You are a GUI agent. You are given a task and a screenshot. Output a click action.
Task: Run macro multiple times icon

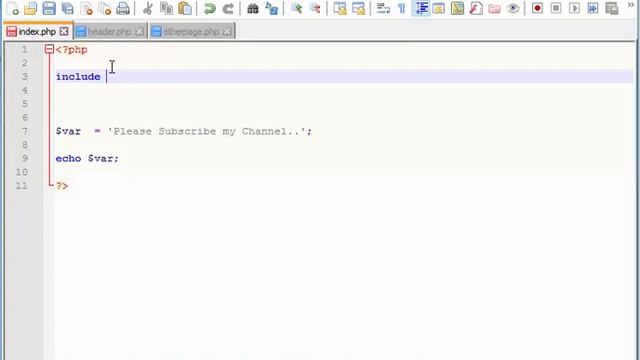point(593,8)
